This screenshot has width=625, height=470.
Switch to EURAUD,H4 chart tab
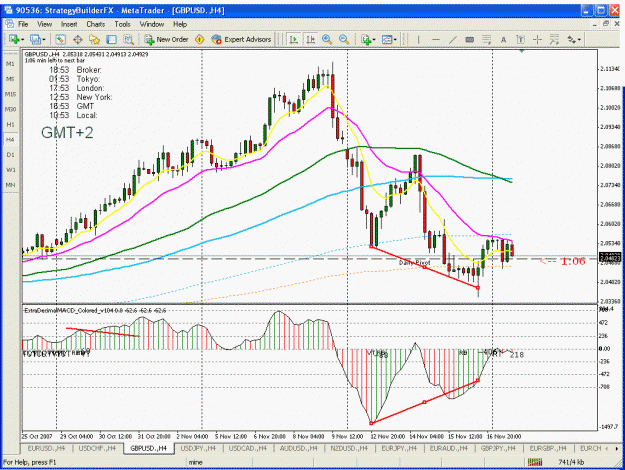[x=448, y=448]
